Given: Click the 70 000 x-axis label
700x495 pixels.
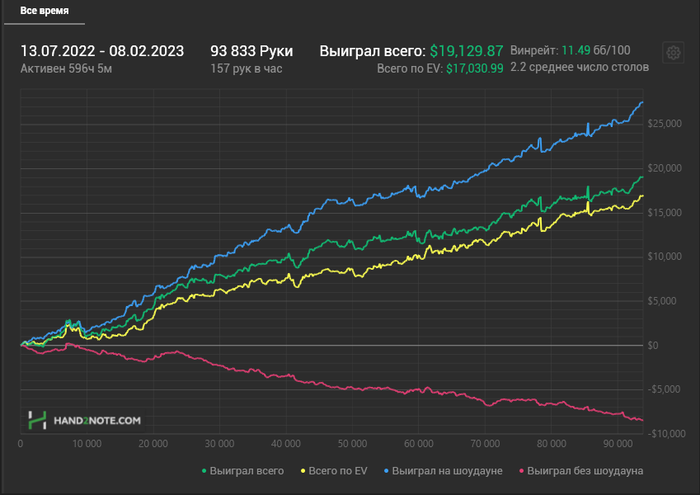Looking at the screenshot, I should coord(485,444).
